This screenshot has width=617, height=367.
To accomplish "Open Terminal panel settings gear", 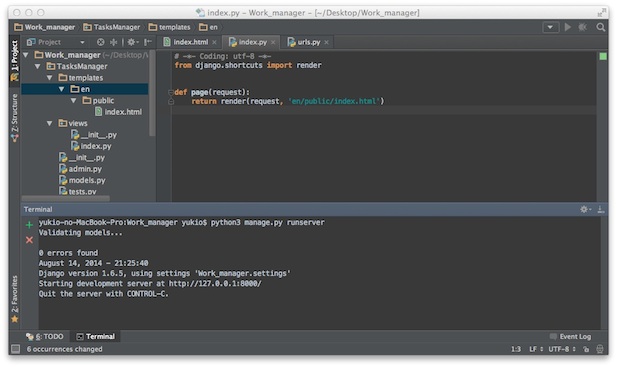I will (585, 210).
